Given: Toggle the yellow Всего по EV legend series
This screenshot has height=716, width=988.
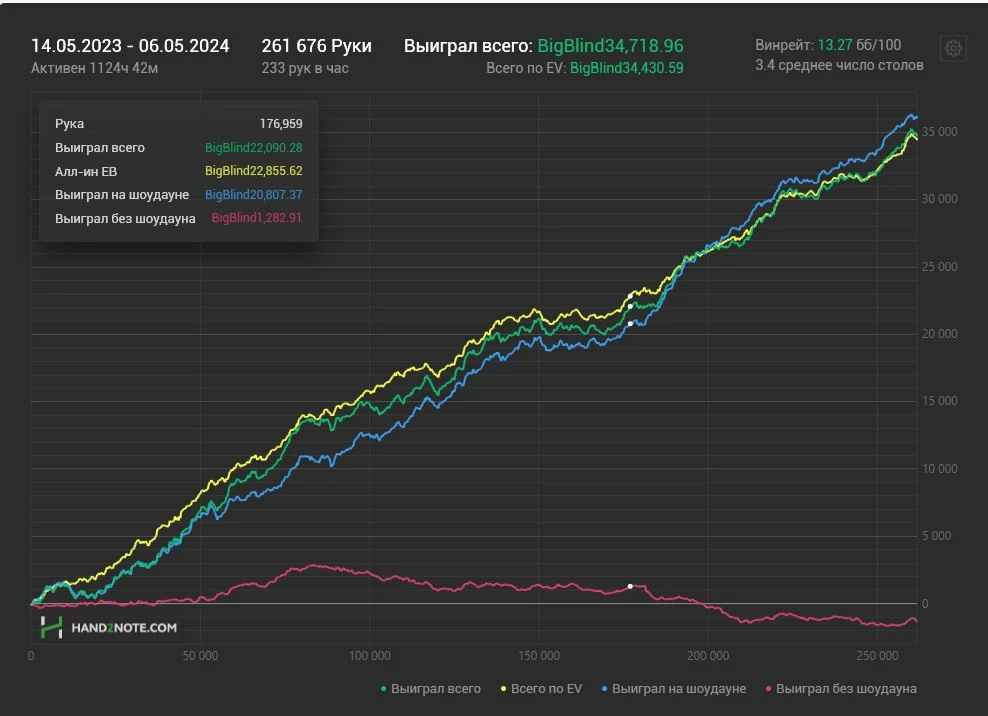Looking at the screenshot, I should 544,689.
